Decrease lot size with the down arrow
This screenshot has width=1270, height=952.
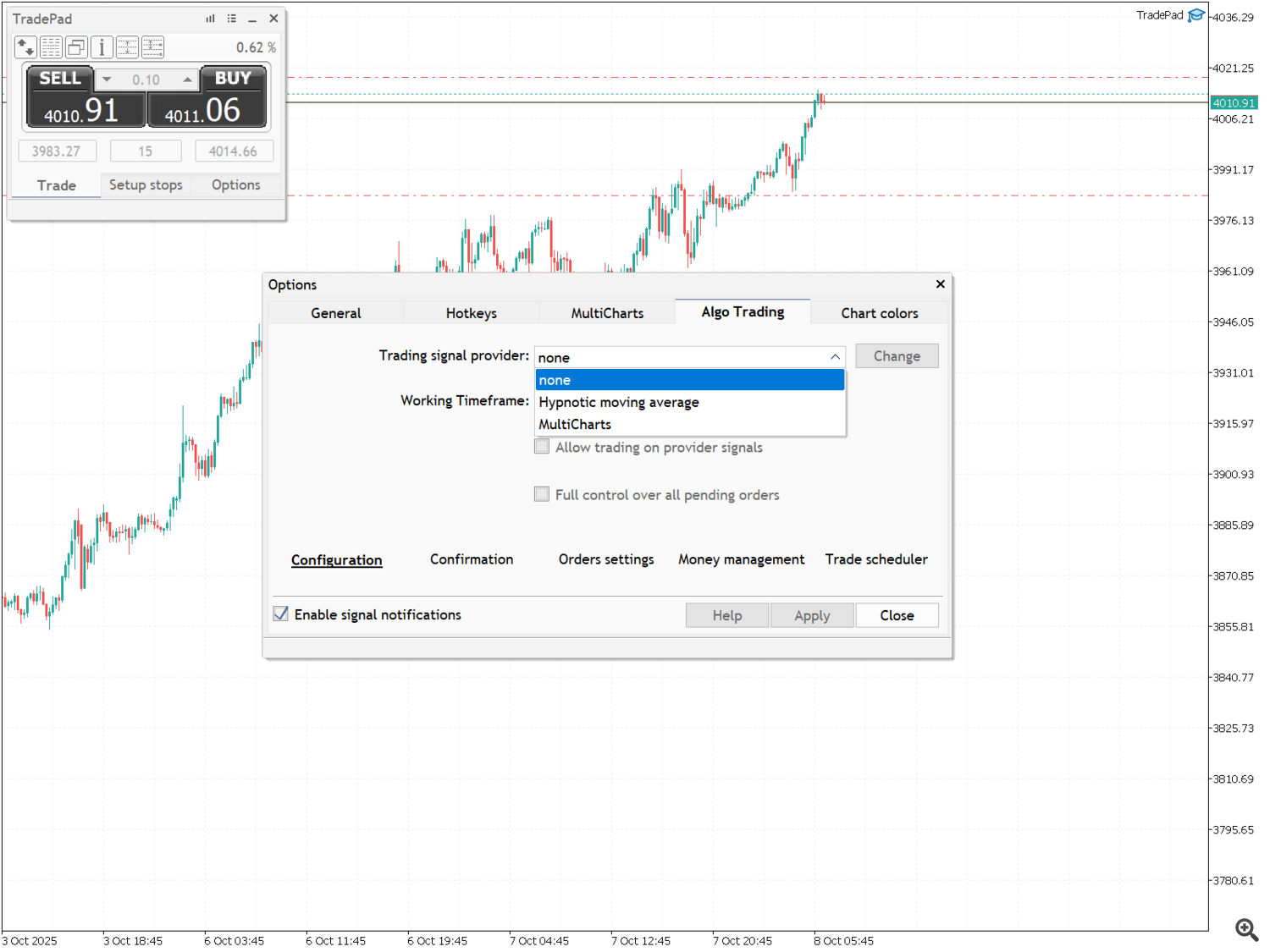[x=107, y=80]
